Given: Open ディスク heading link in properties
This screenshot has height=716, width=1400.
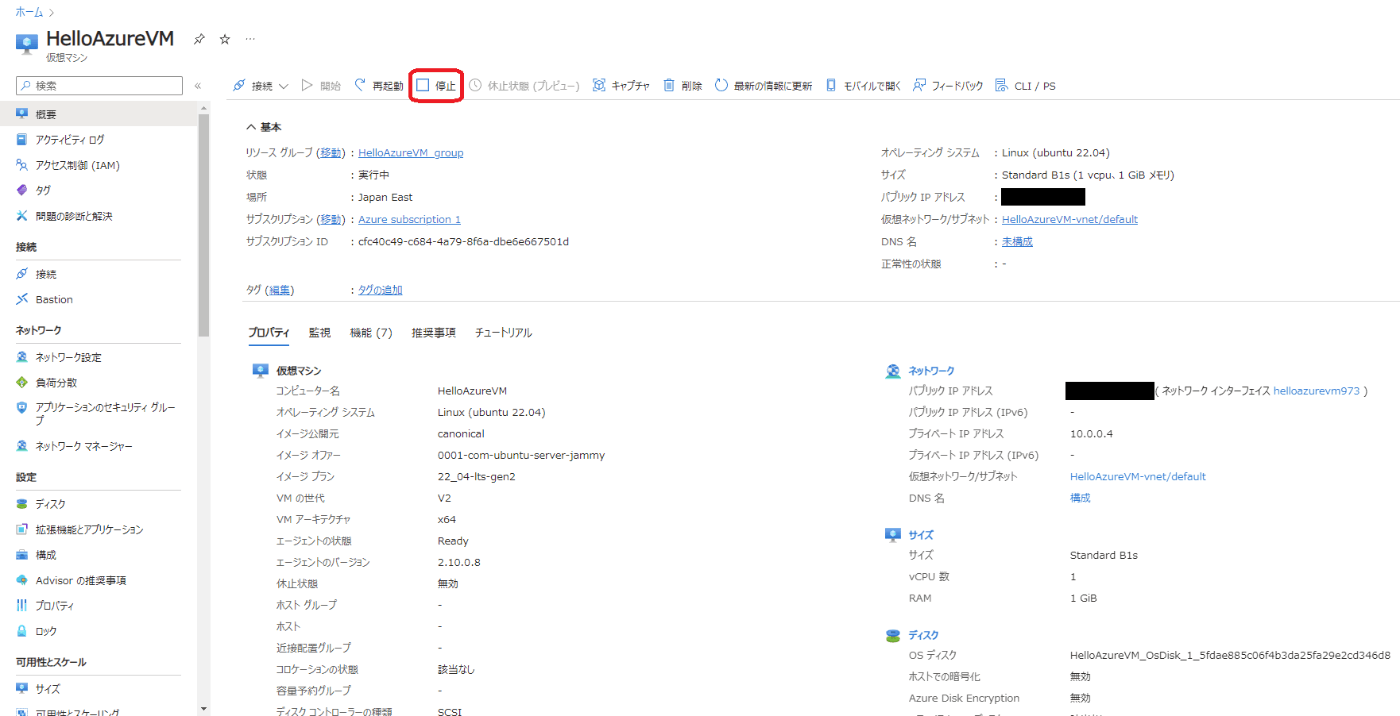Looking at the screenshot, I should (923, 635).
